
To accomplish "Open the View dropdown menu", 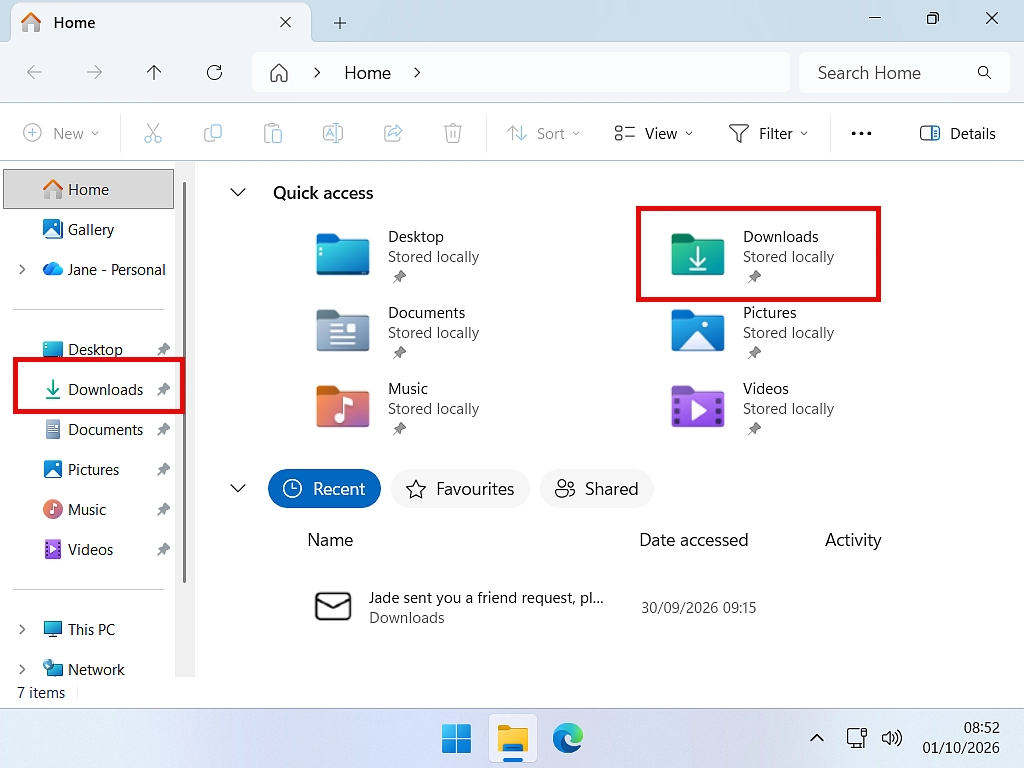I will pyautogui.click(x=653, y=133).
